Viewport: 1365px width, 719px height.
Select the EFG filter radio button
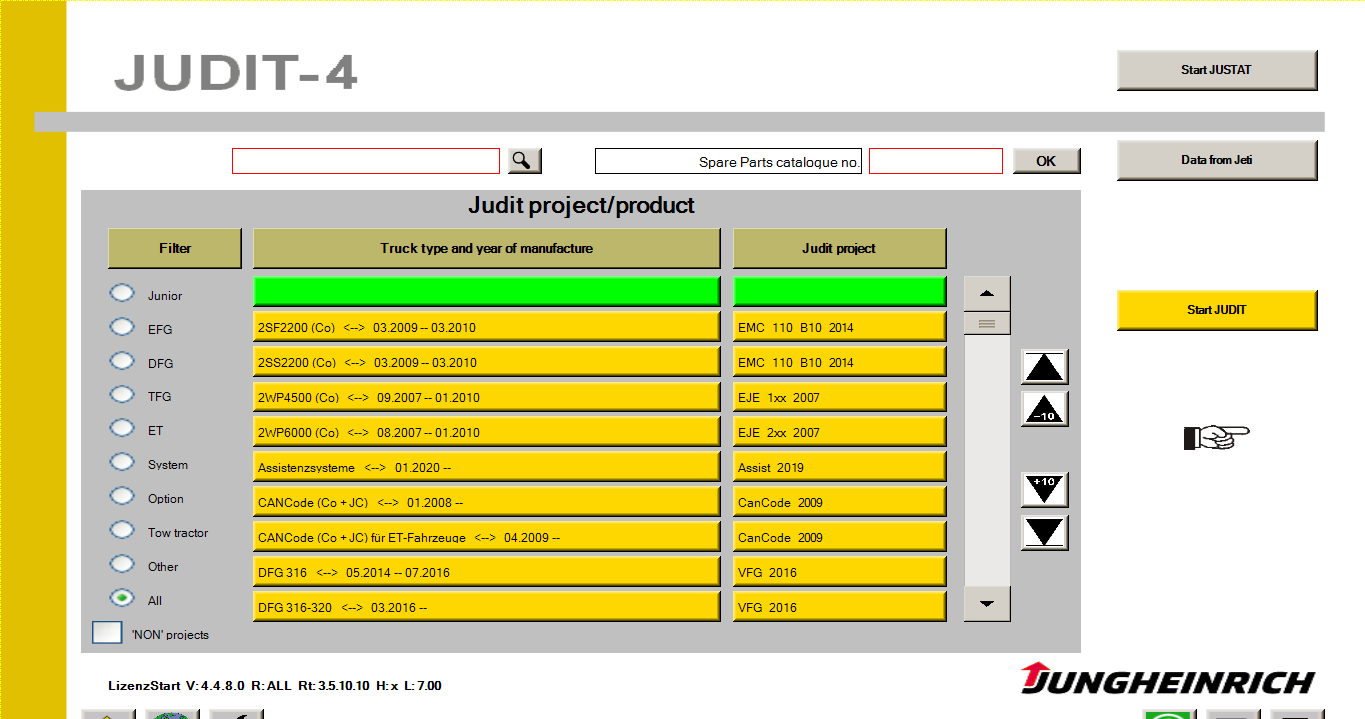(x=122, y=327)
